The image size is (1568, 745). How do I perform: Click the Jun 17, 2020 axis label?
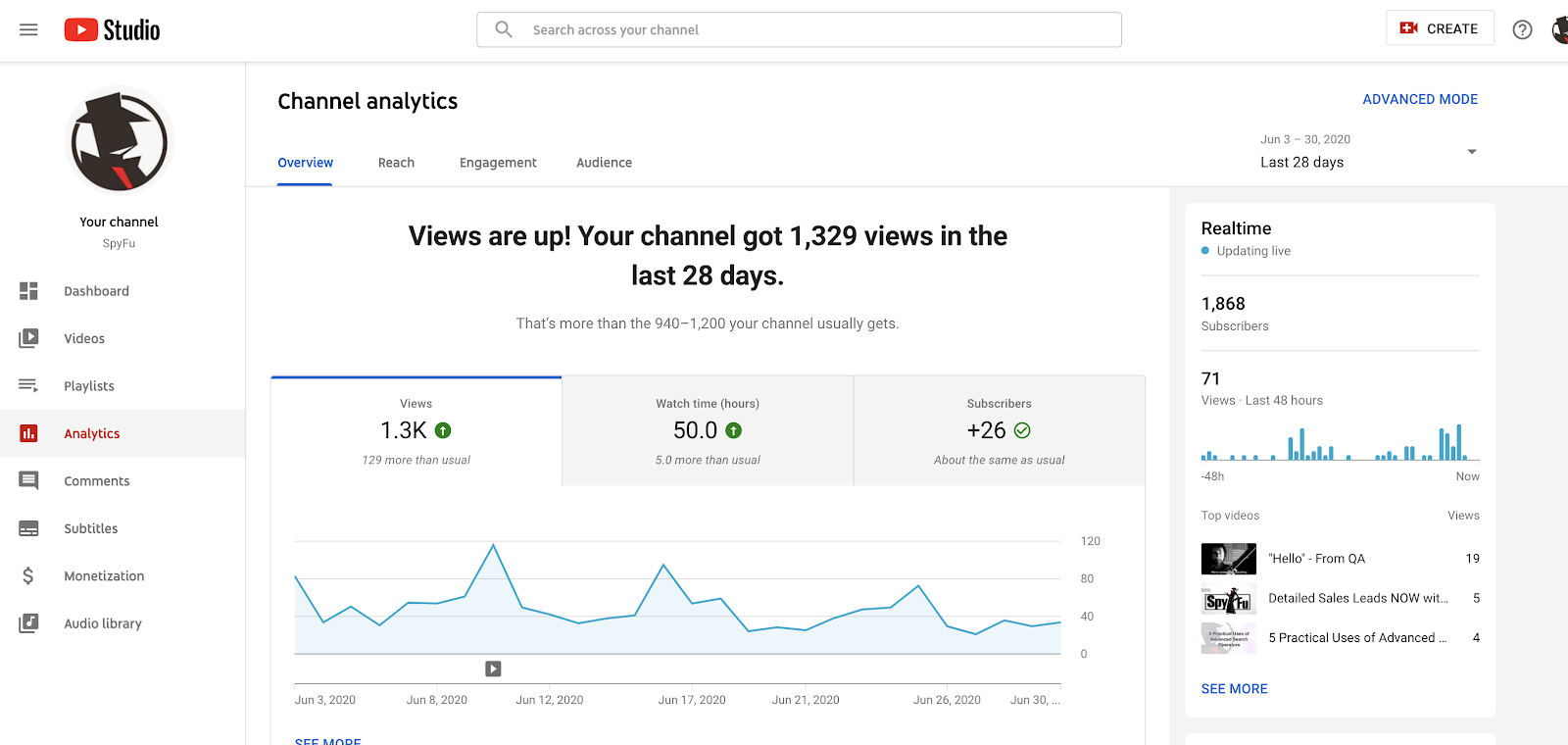click(x=692, y=700)
